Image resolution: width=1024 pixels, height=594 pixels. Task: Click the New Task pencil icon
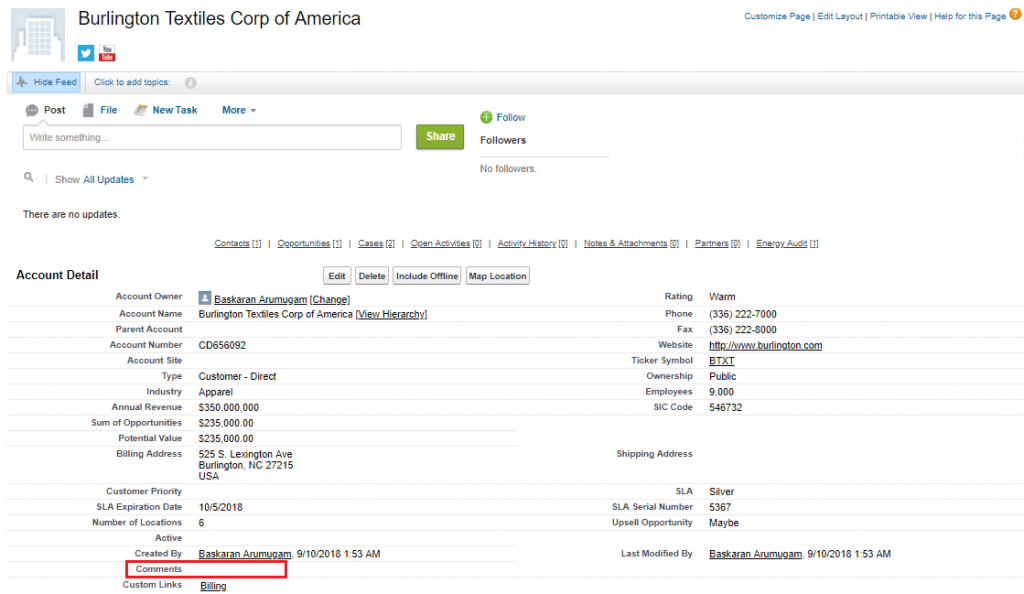click(x=141, y=110)
